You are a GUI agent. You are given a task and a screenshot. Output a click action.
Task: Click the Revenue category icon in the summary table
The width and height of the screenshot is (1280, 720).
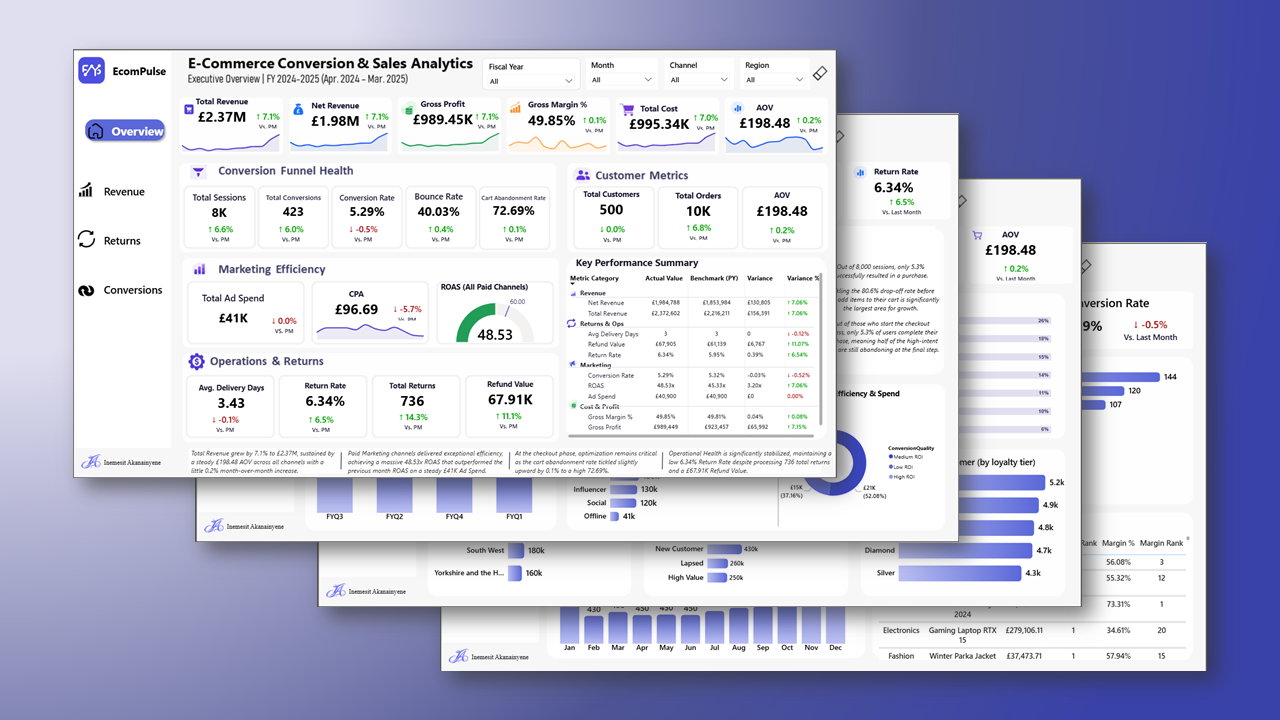572,293
